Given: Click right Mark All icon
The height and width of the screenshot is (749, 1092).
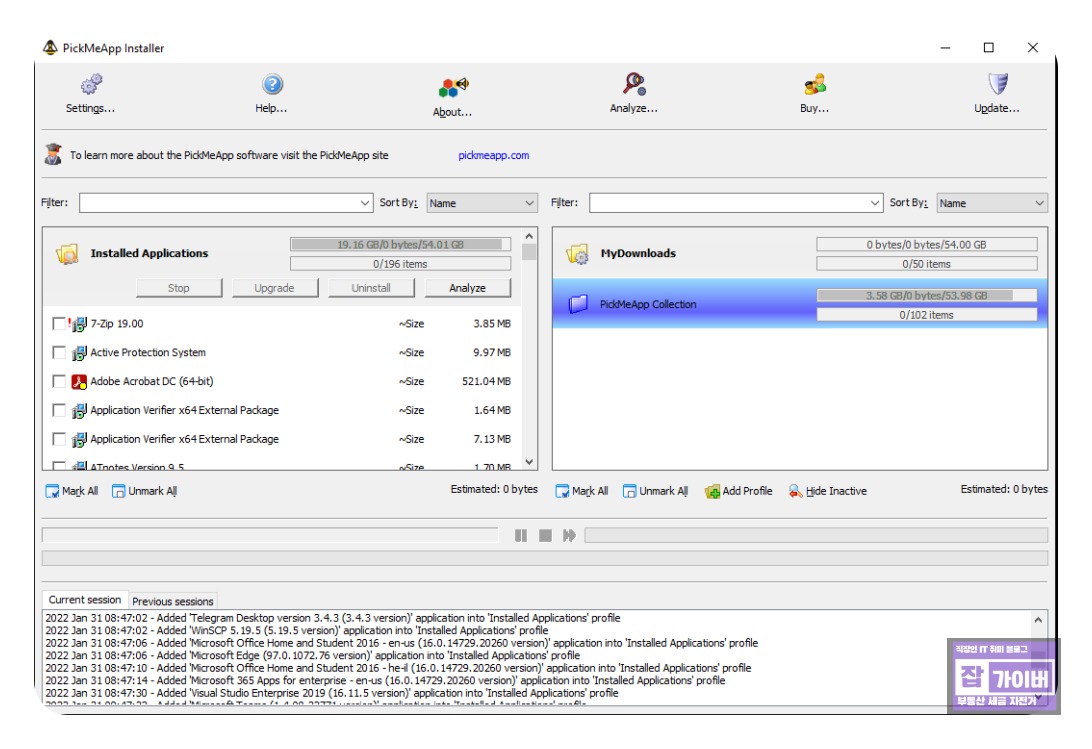Looking at the screenshot, I should [x=562, y=491].
